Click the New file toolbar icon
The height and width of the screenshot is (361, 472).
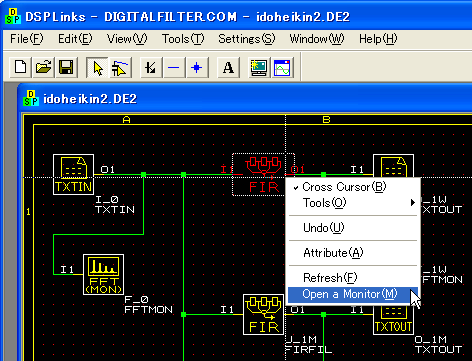click(21, 67)
